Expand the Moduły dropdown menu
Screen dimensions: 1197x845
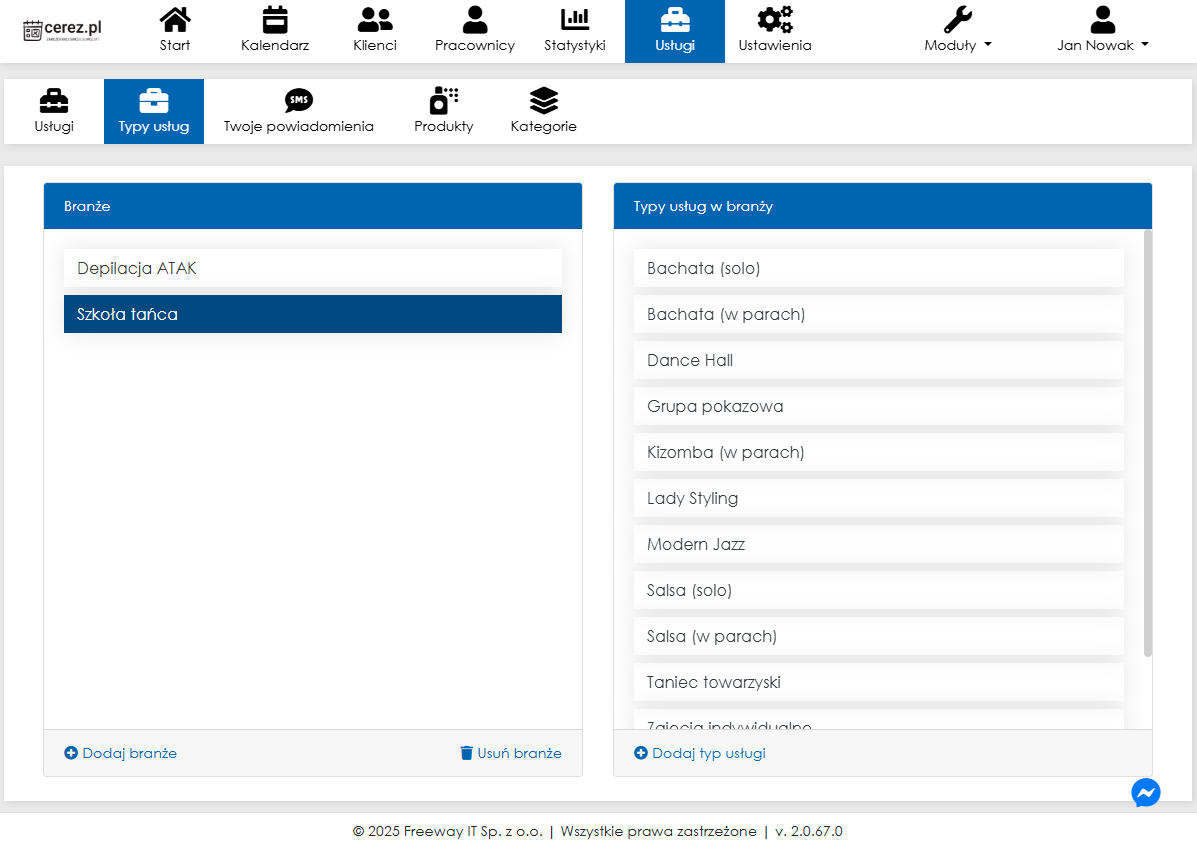[x=958, y=45]
